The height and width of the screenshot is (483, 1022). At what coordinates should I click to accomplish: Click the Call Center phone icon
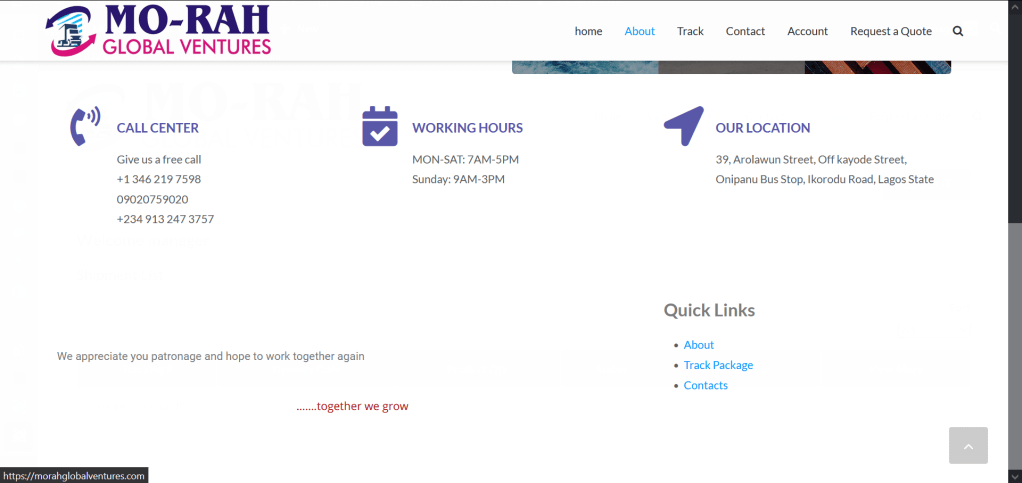tap(85, 127)
